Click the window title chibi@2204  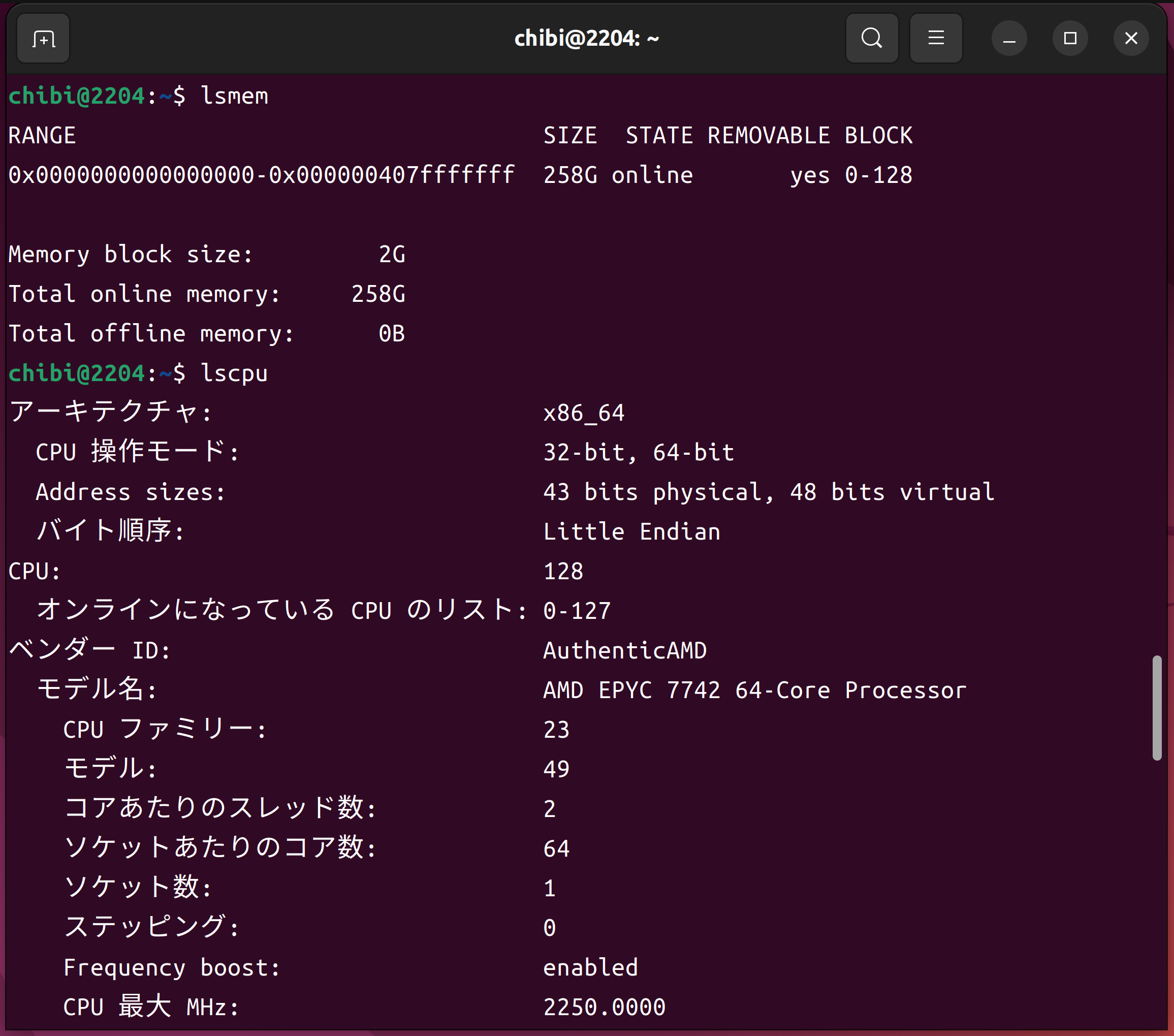586,39
